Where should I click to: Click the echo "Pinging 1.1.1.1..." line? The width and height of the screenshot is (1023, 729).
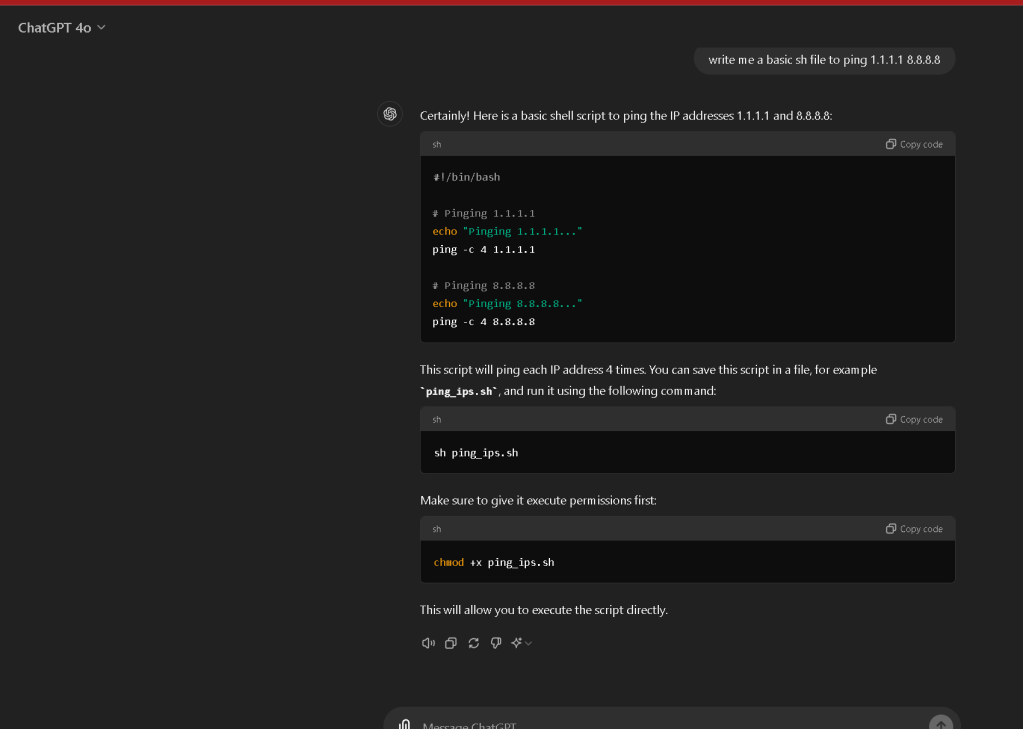click(x=507, y=231)
